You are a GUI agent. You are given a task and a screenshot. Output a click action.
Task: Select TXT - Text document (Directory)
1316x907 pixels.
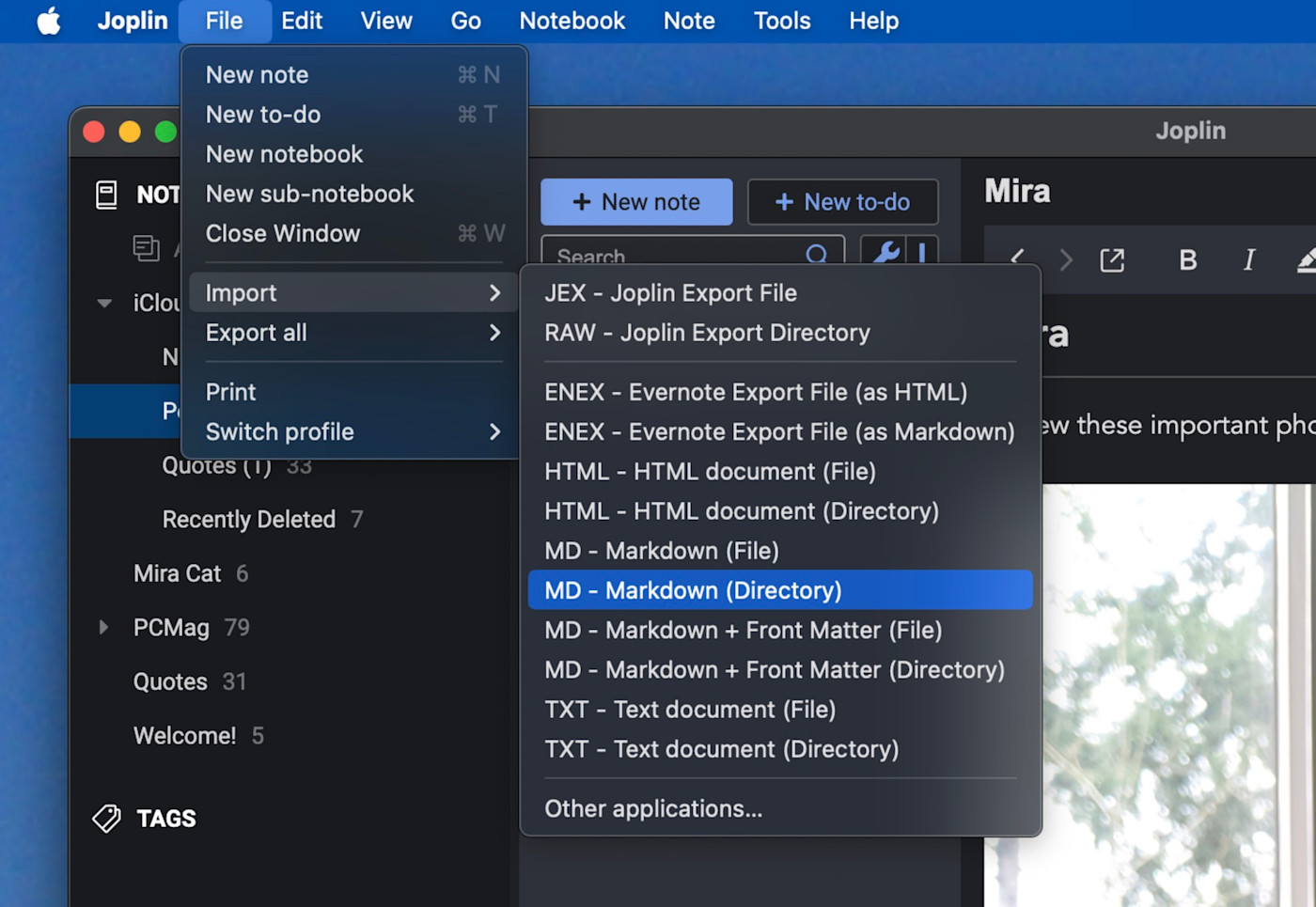point(780,749)
